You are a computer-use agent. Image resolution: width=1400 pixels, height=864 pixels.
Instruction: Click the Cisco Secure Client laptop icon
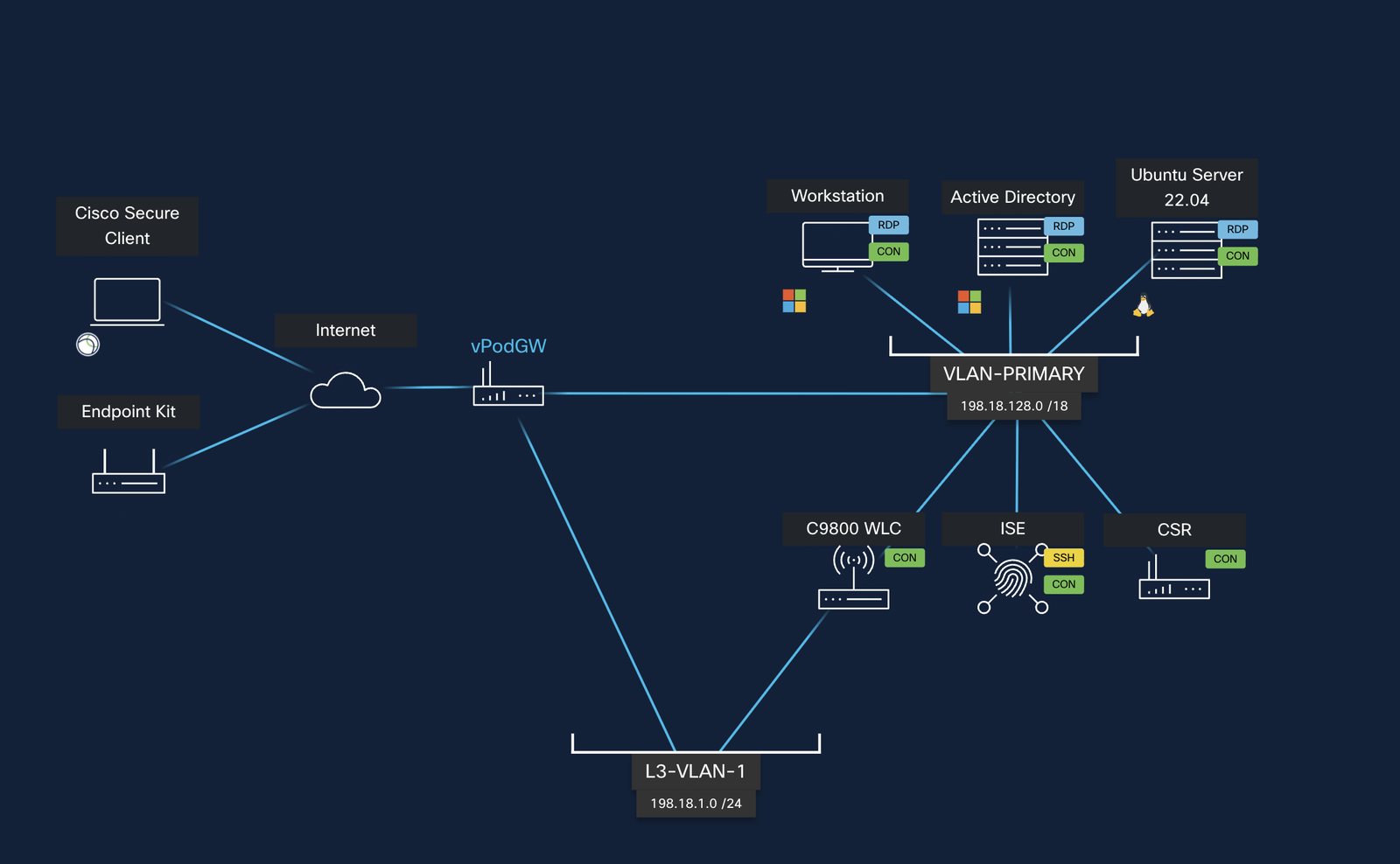(x=128, y=302)
